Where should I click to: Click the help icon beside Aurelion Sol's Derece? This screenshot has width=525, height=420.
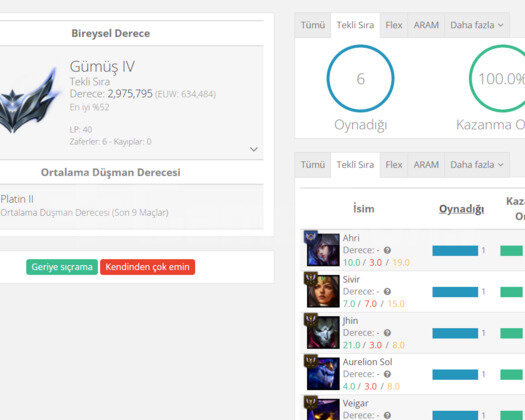(x=387, y=374)
